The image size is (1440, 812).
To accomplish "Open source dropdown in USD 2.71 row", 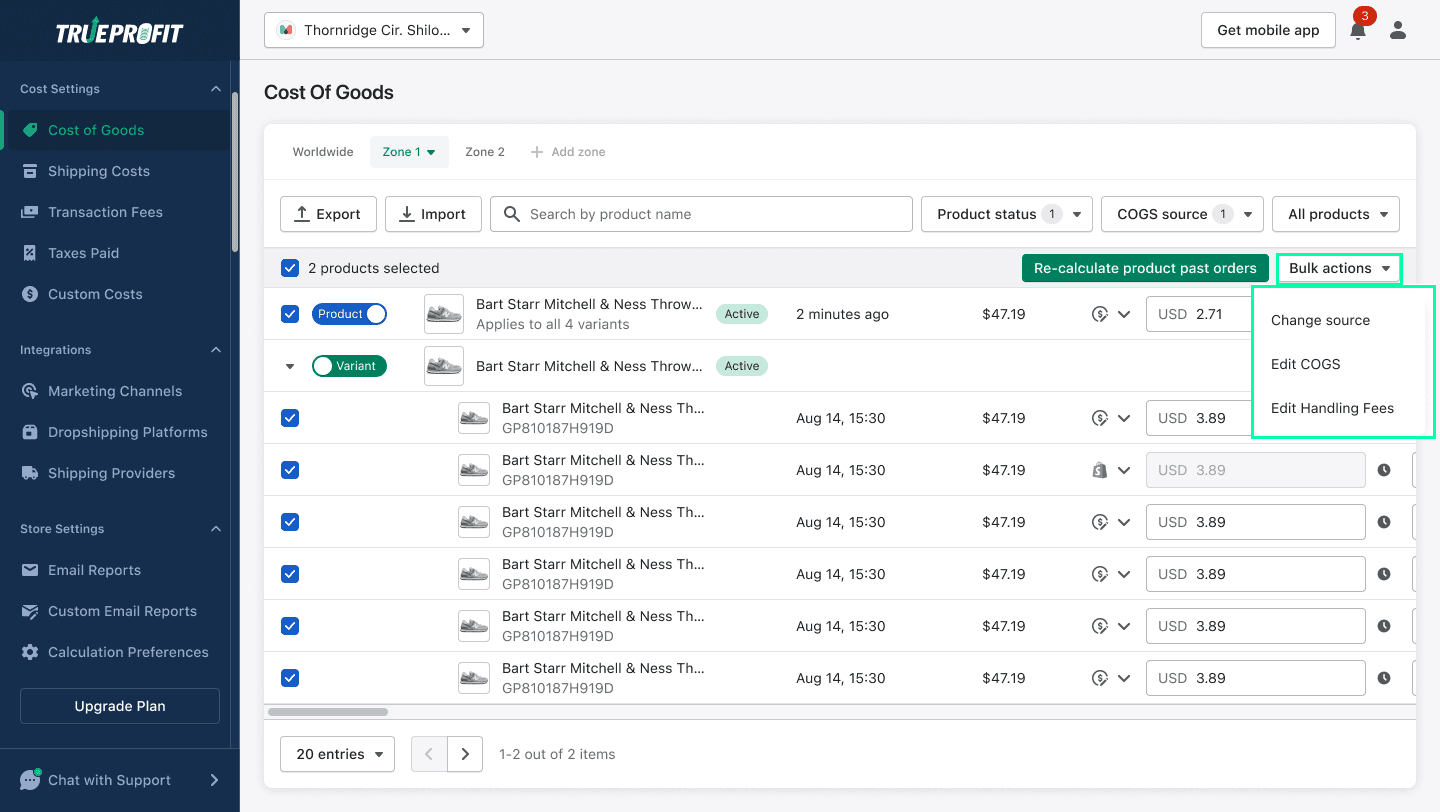I will pyautogui.click(x=1124, y=314).
